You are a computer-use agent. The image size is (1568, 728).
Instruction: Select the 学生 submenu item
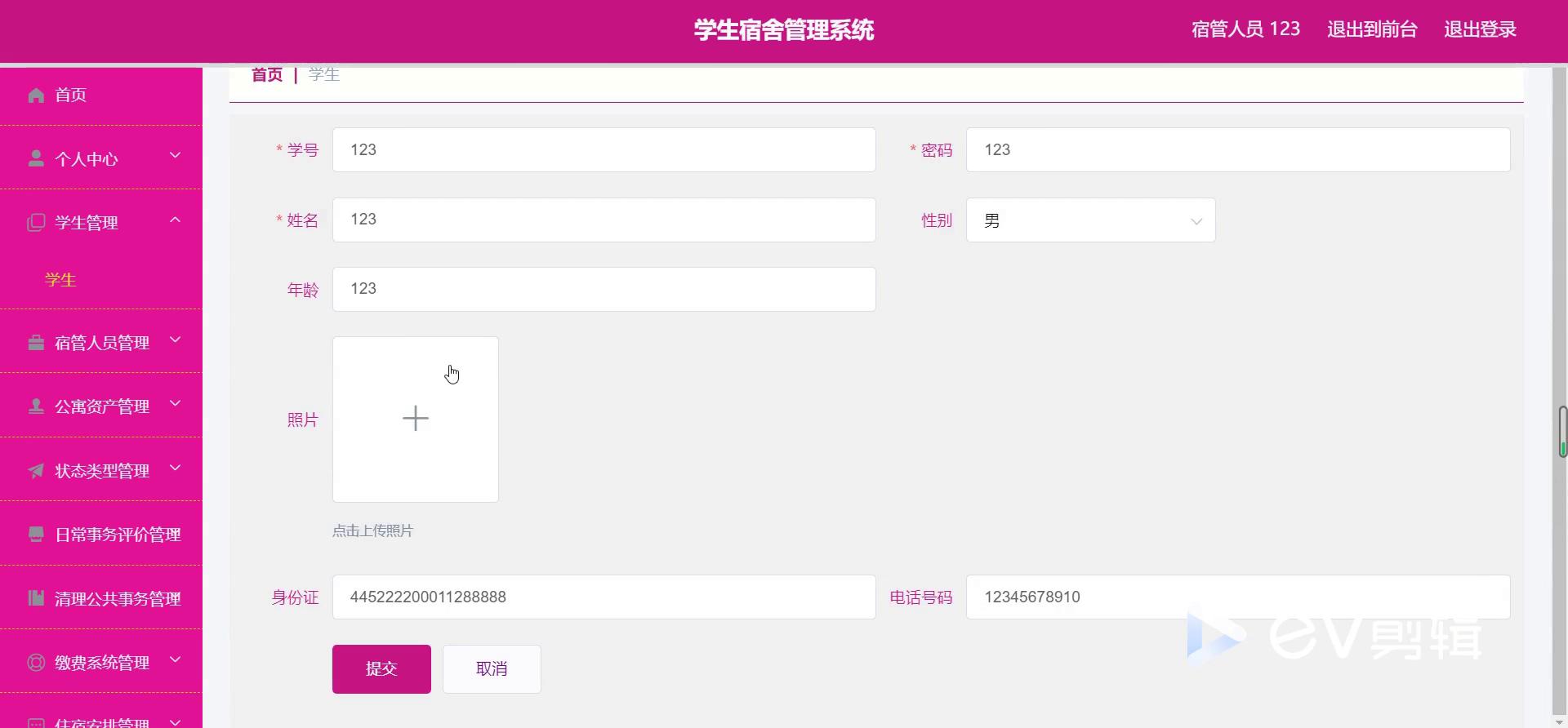tap(60, 280)
